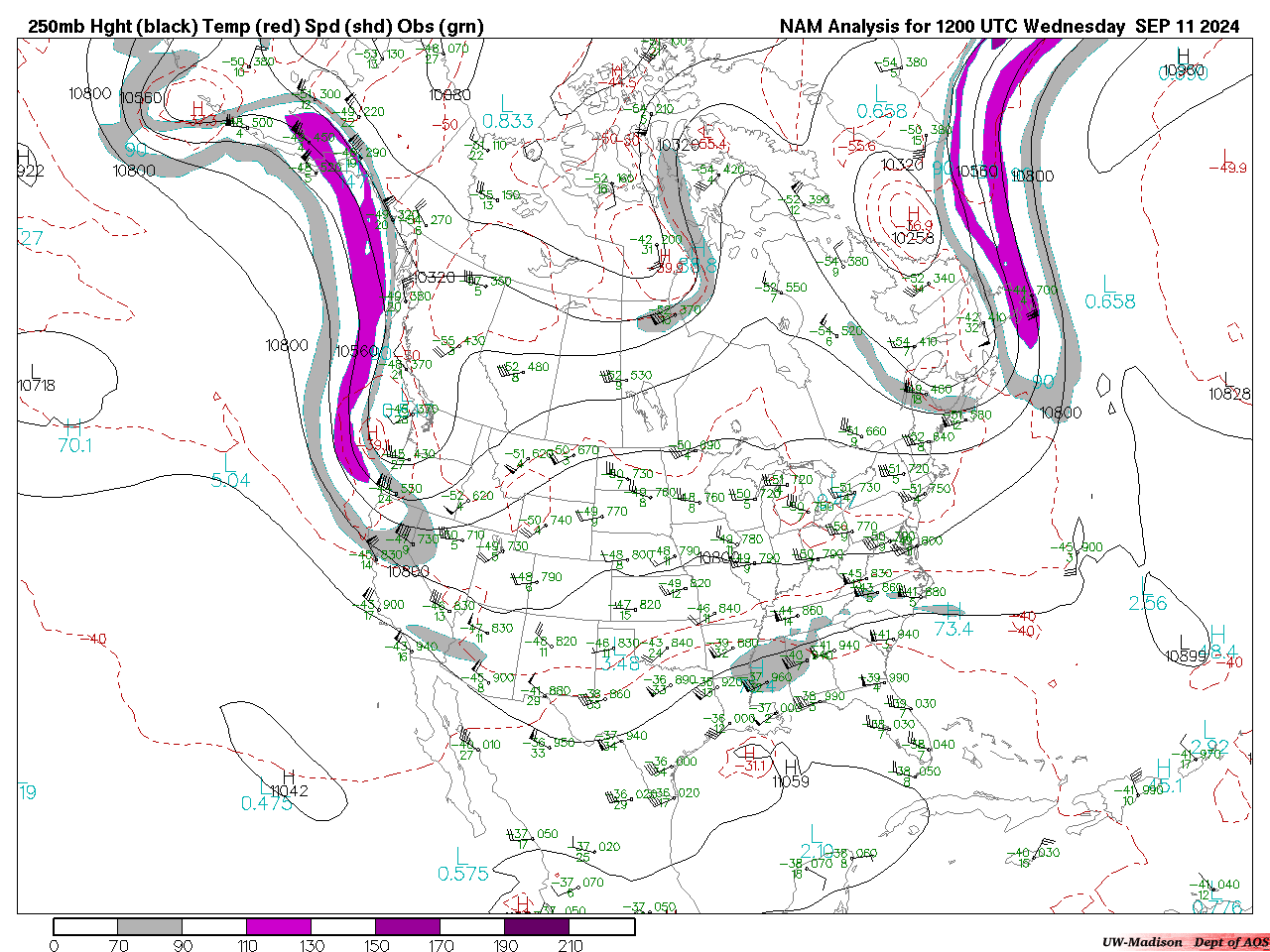Viewport: 1270px width, 952px height.
Task: Click the red "-31.1" temperature label
Action: [x=749, y=766]
